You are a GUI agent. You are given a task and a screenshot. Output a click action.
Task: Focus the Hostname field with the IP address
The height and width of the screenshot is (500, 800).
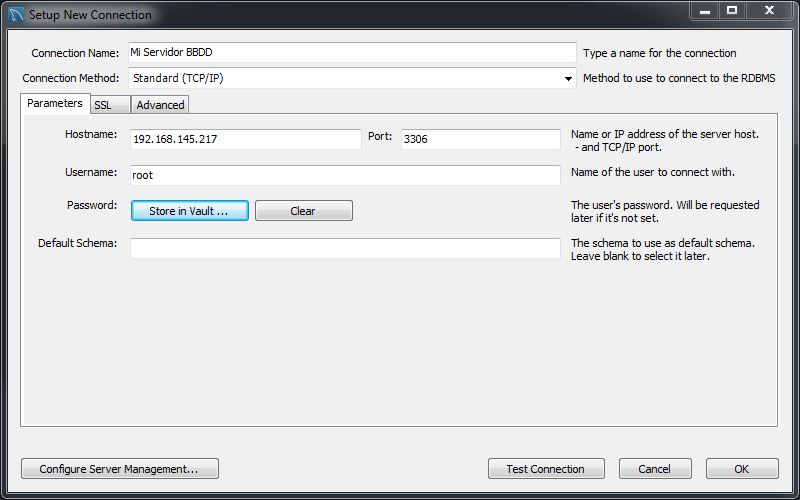[245, 139]
